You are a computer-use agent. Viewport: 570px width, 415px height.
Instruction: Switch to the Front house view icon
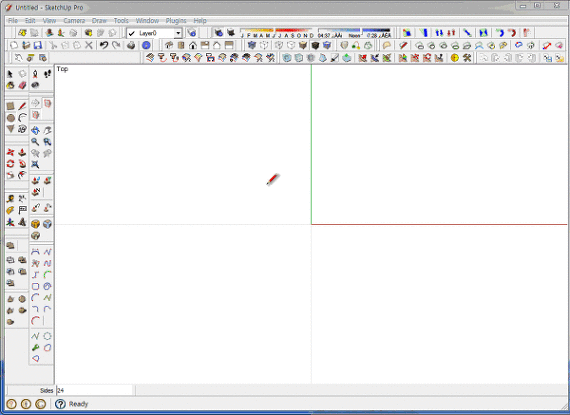pos(193,45)
